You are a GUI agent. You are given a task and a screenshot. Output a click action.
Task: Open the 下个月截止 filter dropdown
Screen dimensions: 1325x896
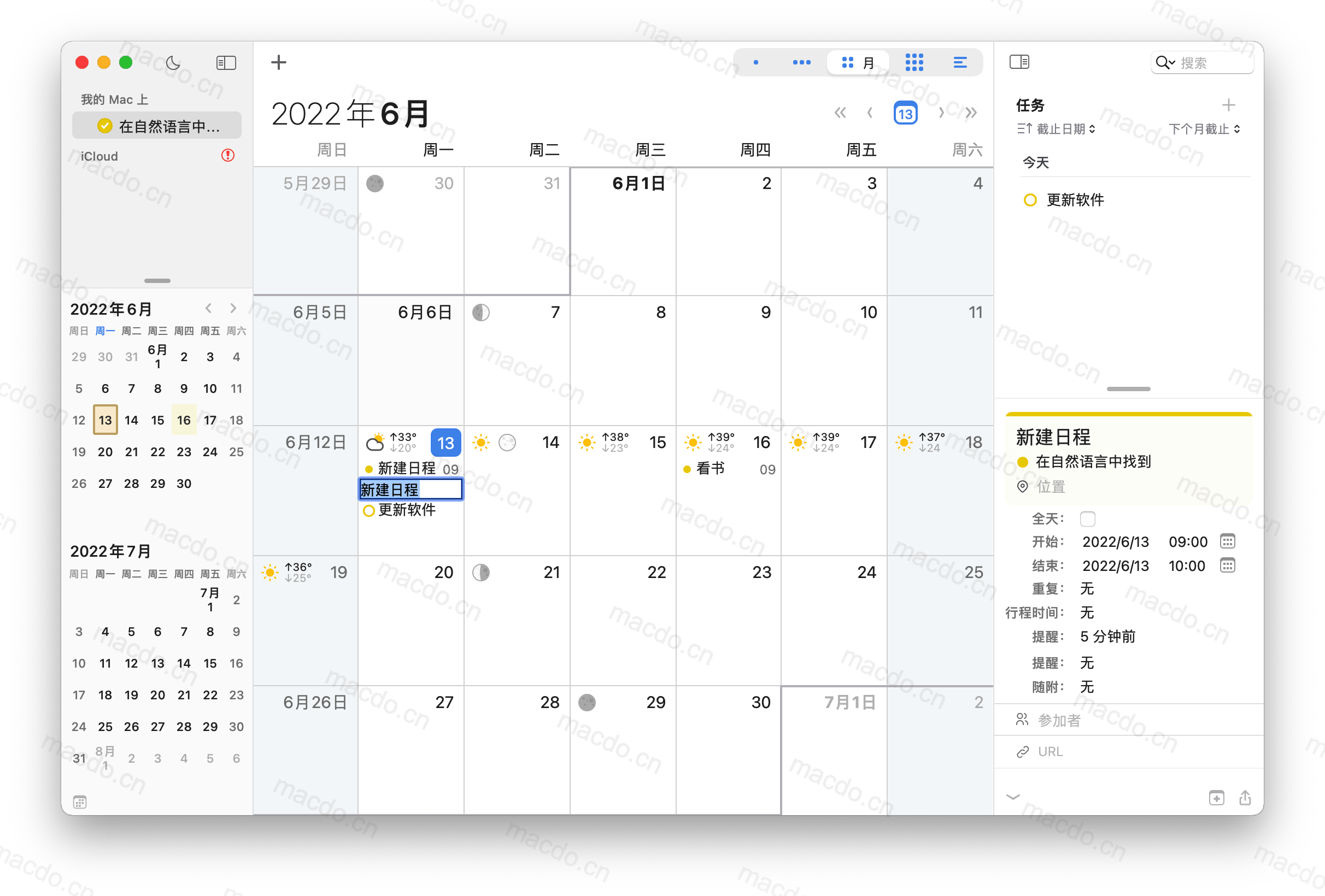(x=1204, y=129)
